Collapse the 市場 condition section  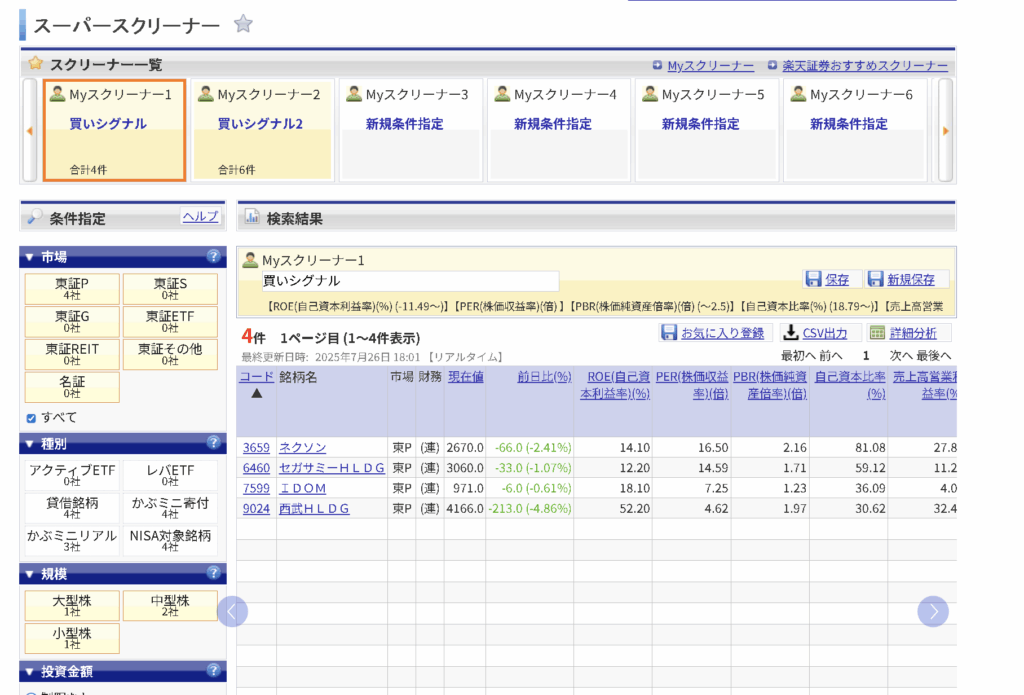point(29,257)
